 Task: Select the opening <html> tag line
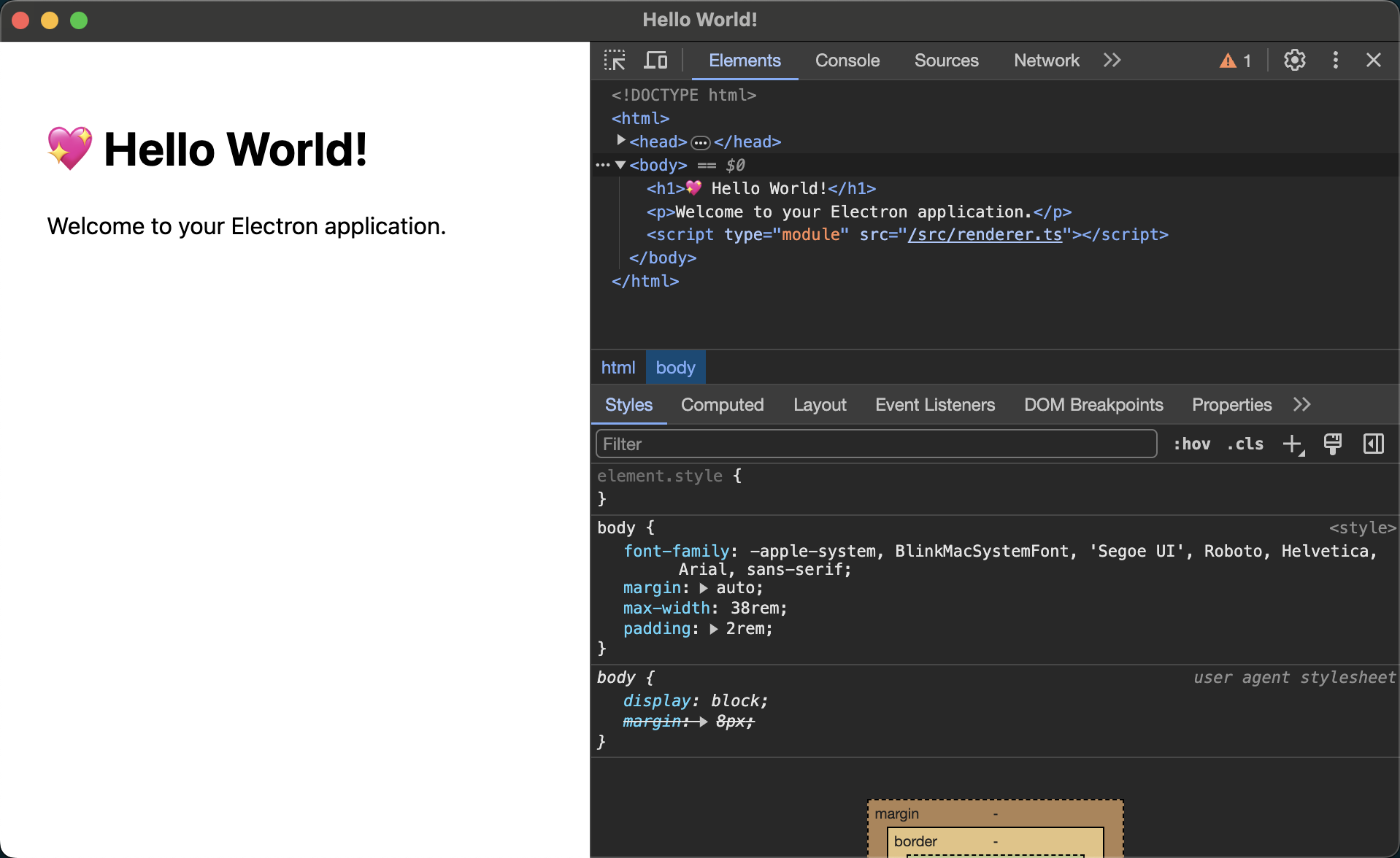click(x=640, y=118)
